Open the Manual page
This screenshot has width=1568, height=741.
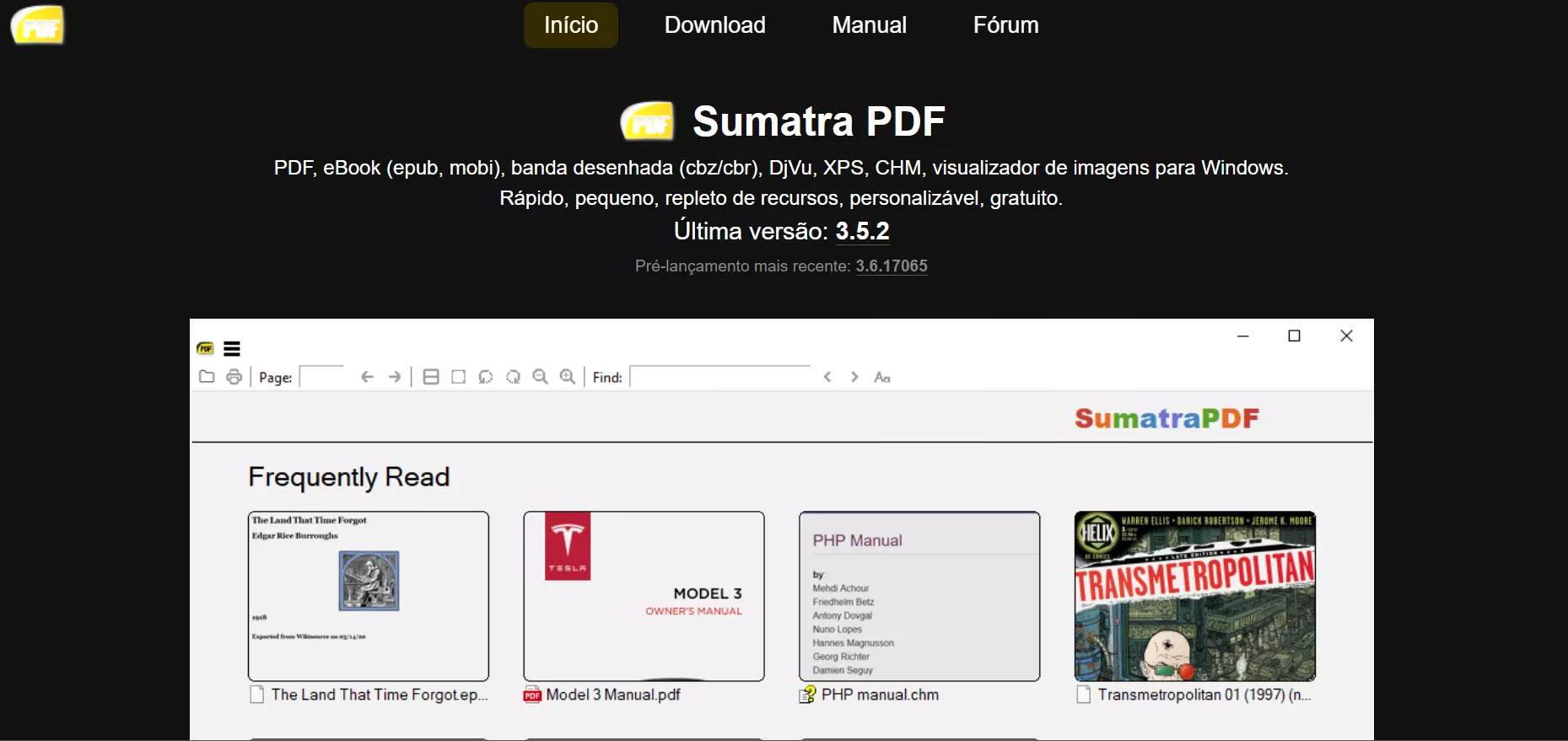tap(870, 25)
